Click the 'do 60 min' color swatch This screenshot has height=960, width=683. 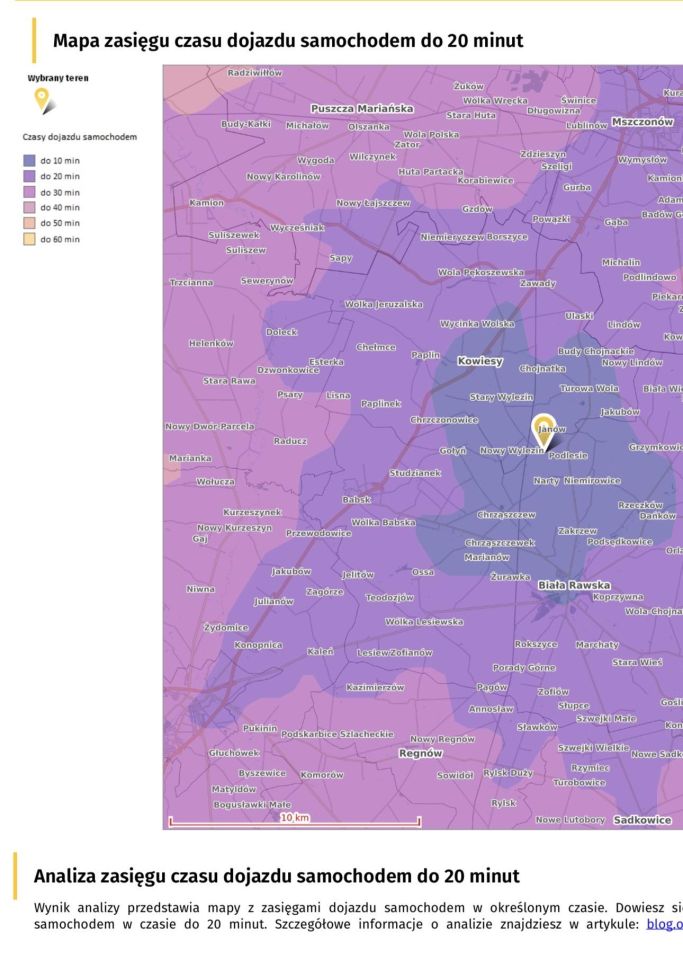click(29, 239)
